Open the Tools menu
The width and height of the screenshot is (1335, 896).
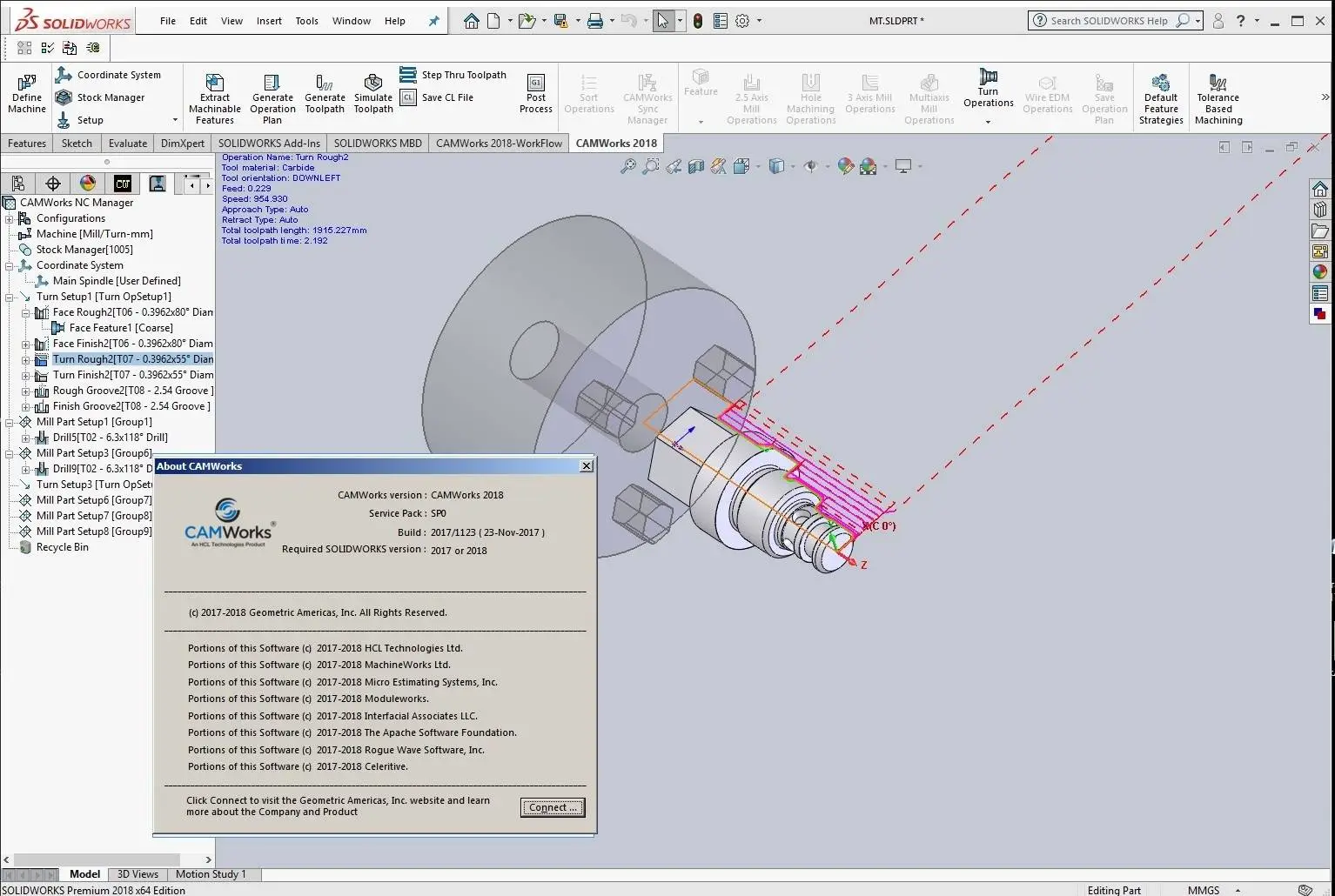click(x=306, y=21)
